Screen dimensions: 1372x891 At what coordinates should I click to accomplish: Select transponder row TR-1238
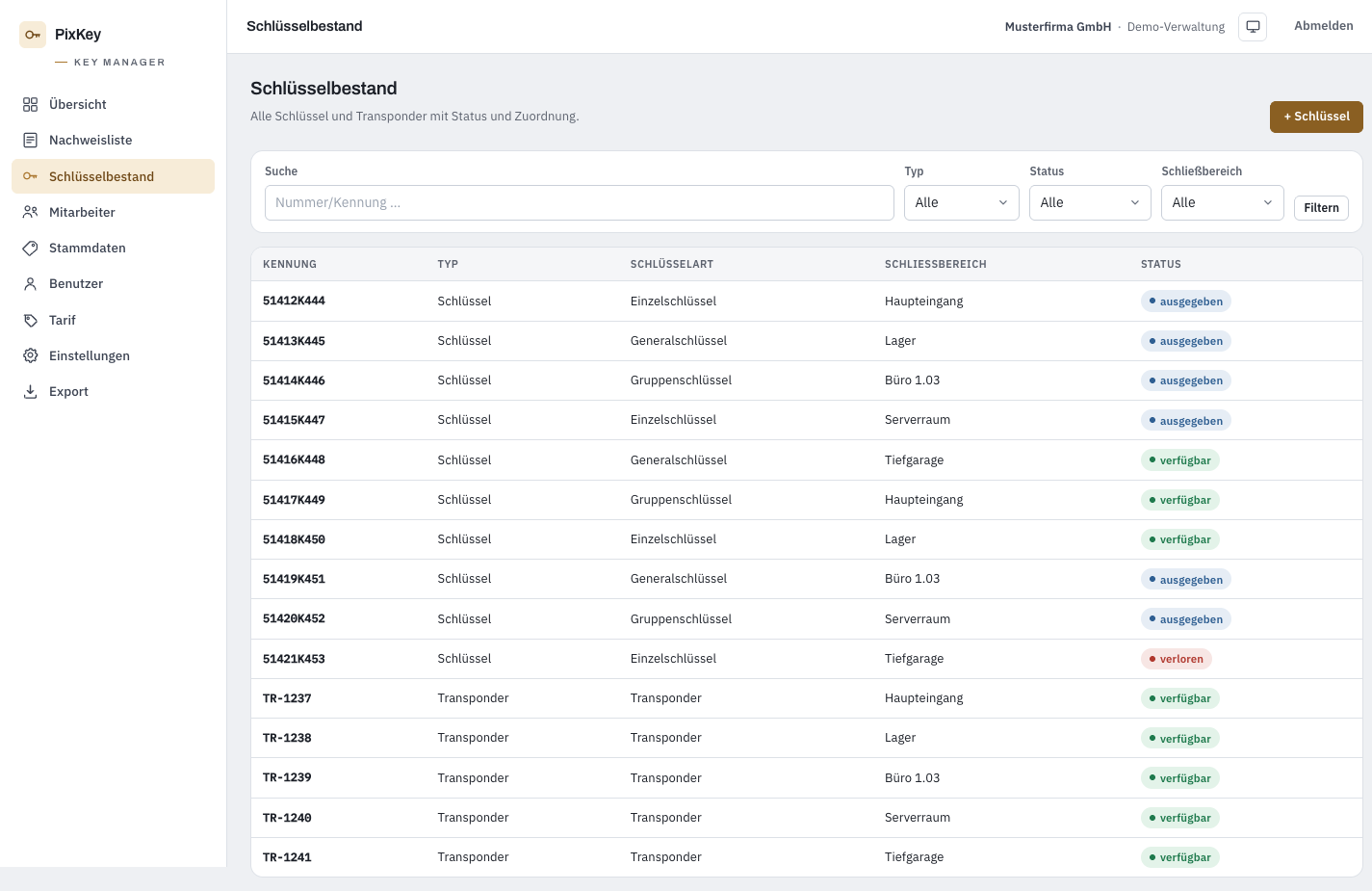807,738
